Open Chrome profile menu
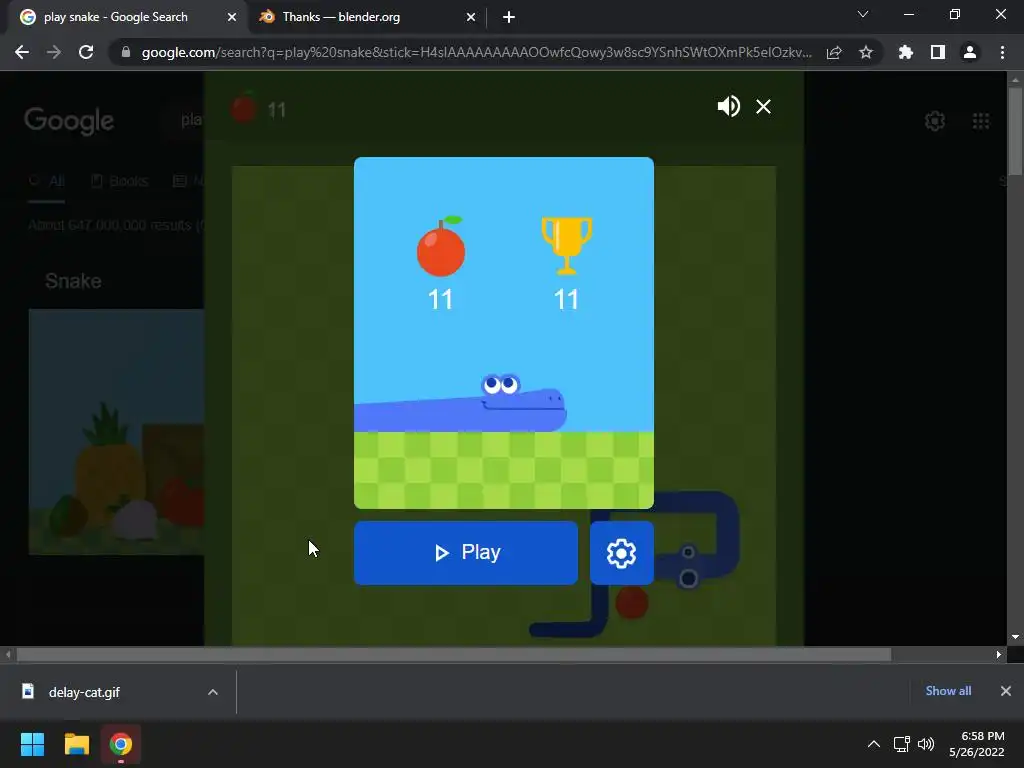The image size is (1024, 768). 969,52
